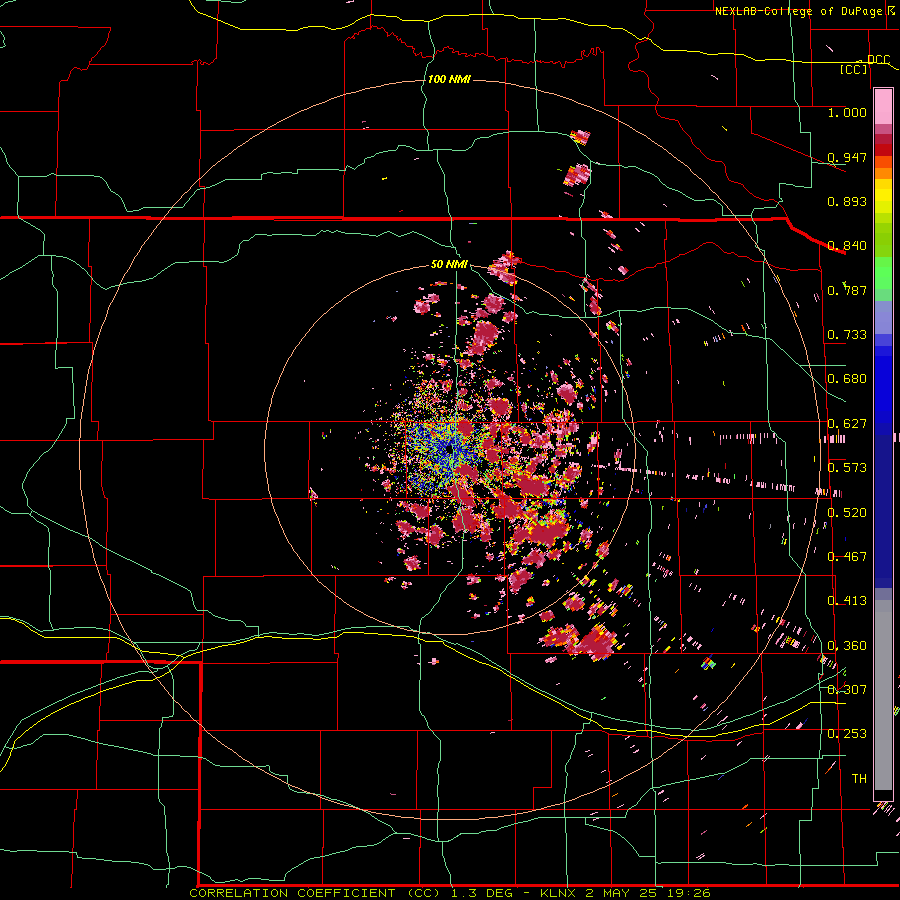
Task: Click the 0.360 color scale label
Action: click(x=847, y=646)
